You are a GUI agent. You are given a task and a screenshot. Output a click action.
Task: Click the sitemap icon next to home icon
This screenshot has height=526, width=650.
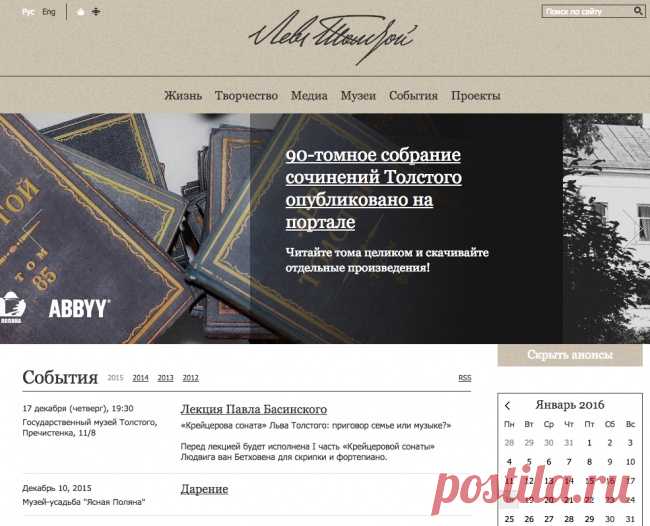click(96, 12)
